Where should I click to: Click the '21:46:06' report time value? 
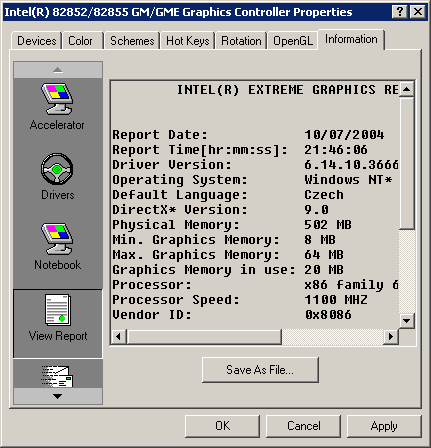336,150
